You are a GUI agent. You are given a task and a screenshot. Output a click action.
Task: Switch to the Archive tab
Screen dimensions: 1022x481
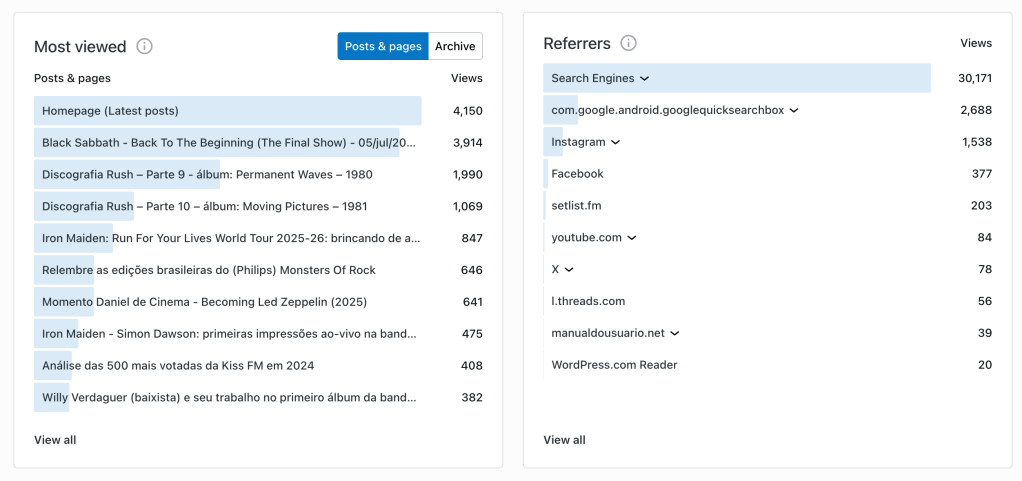click(455, 46)
